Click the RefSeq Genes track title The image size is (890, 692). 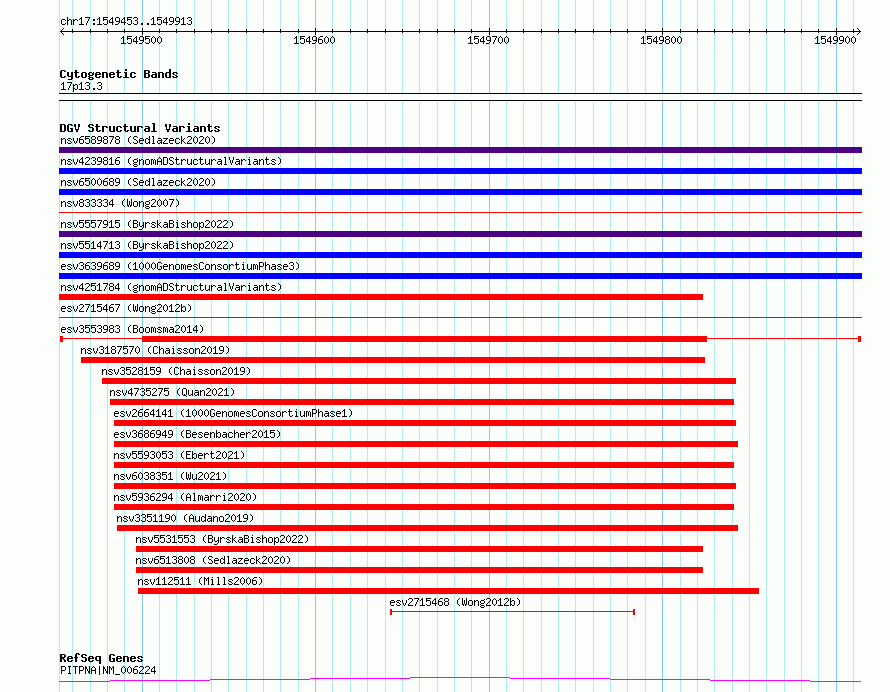pyautogui.click(x=101, y=659)
